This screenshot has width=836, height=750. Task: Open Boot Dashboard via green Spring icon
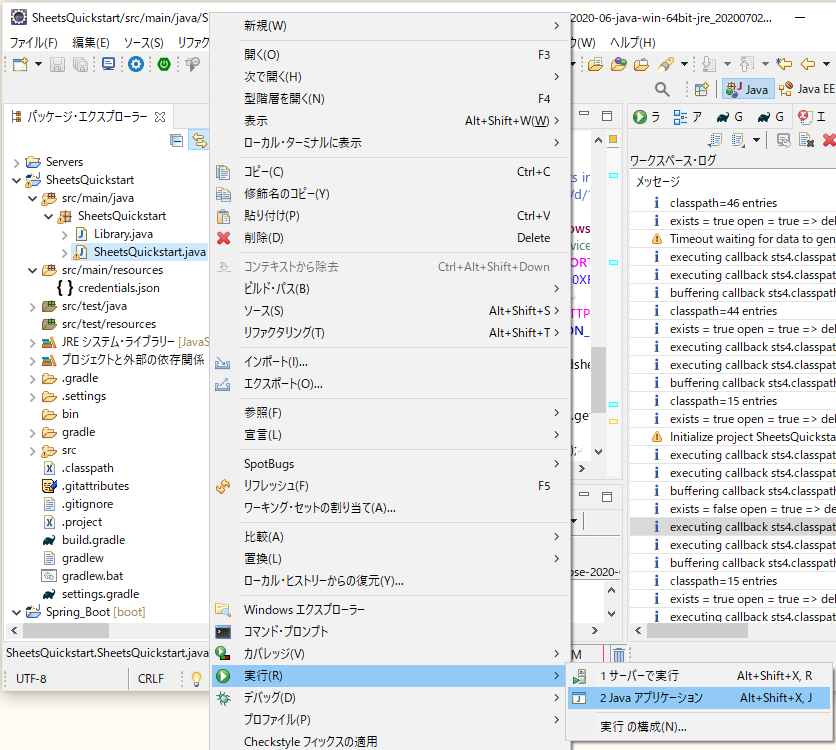tap(162, 65)
